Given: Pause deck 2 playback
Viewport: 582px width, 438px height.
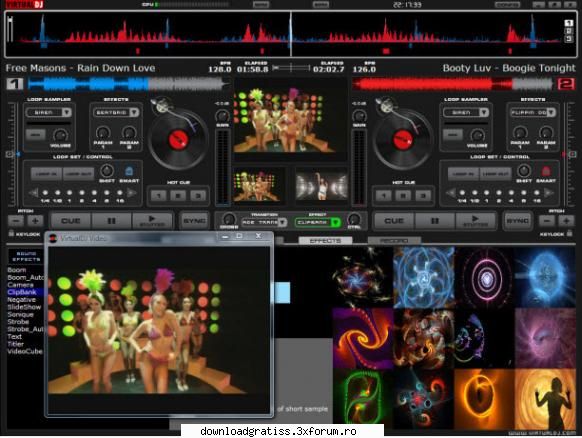Looking at the screenshot, I should tap(435, 221).
